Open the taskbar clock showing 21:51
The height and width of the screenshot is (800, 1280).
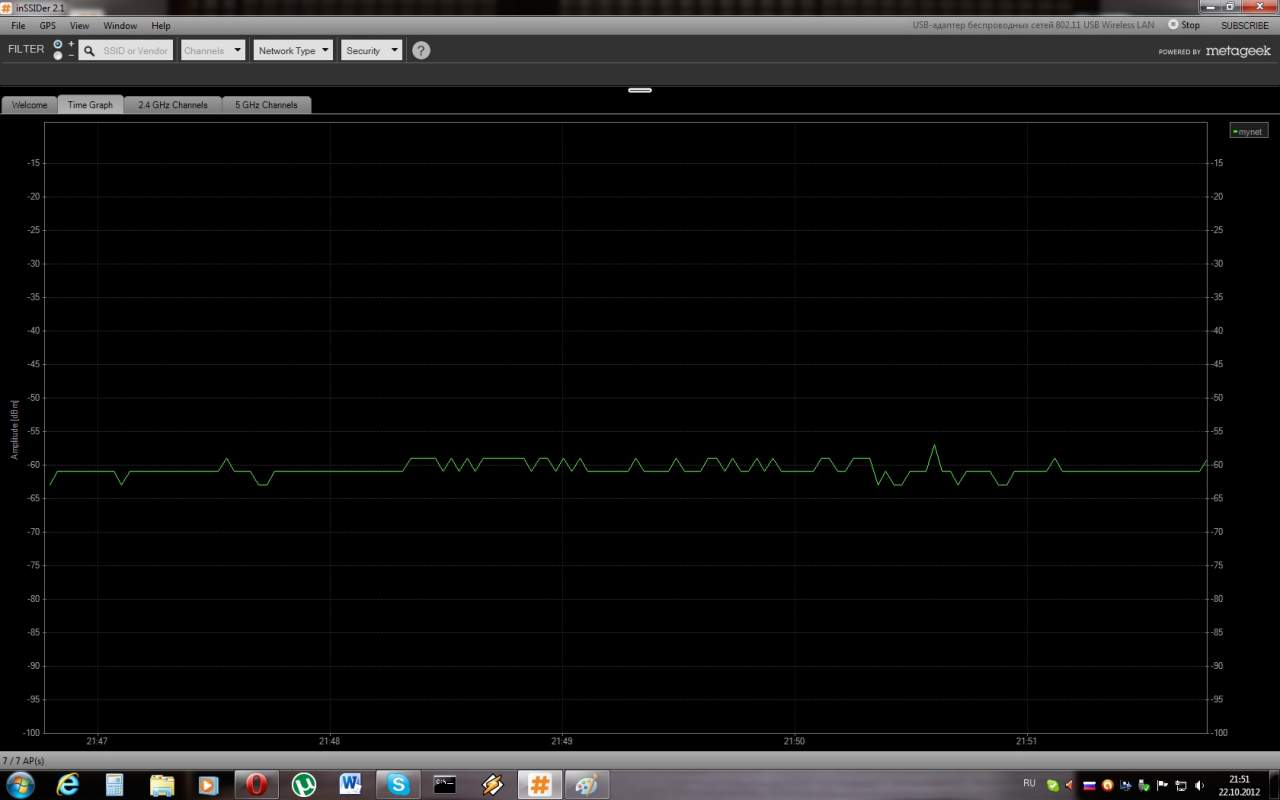[1240, 784]
